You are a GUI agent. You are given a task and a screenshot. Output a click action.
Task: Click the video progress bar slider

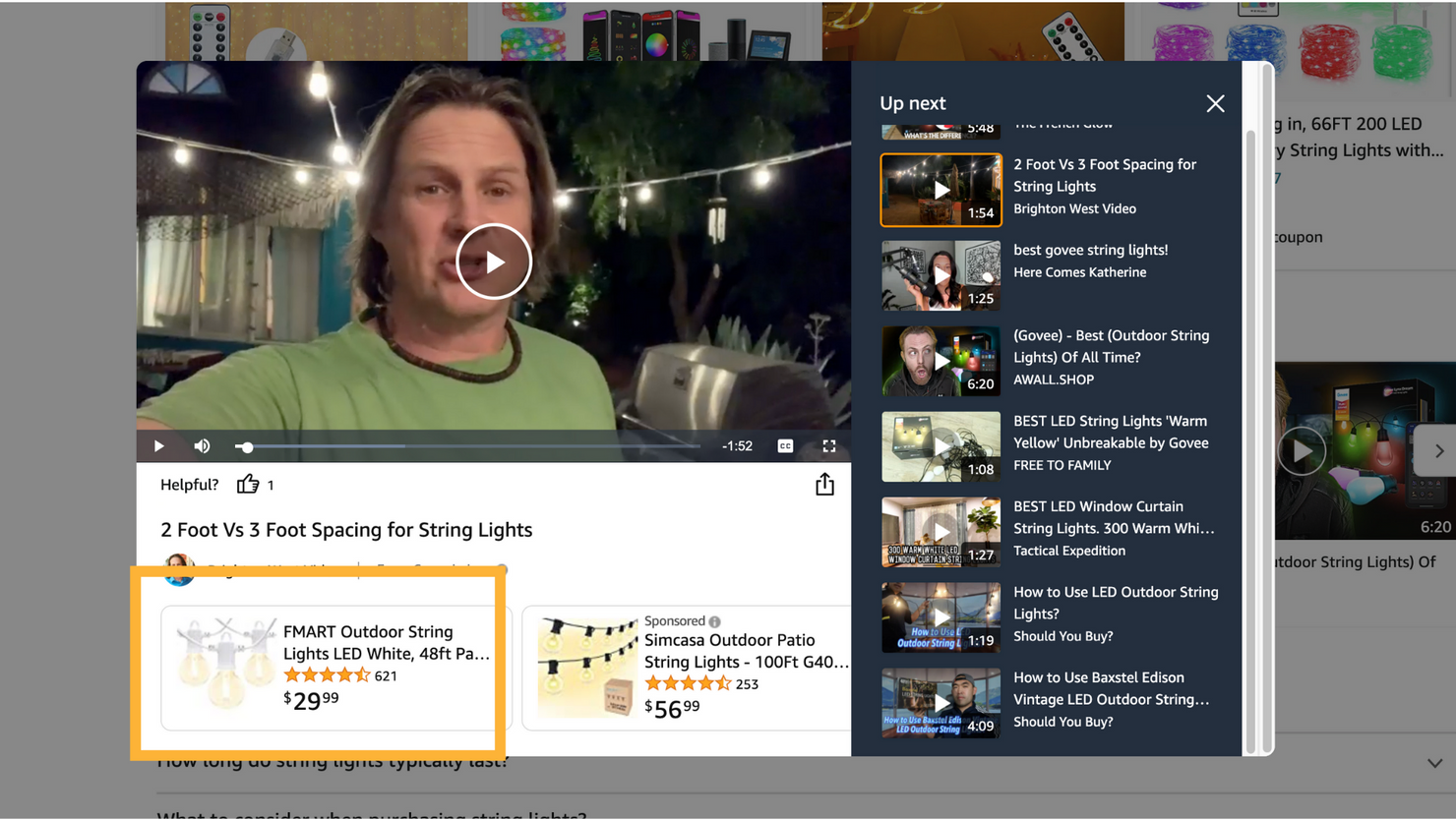[x=246, y=447]
